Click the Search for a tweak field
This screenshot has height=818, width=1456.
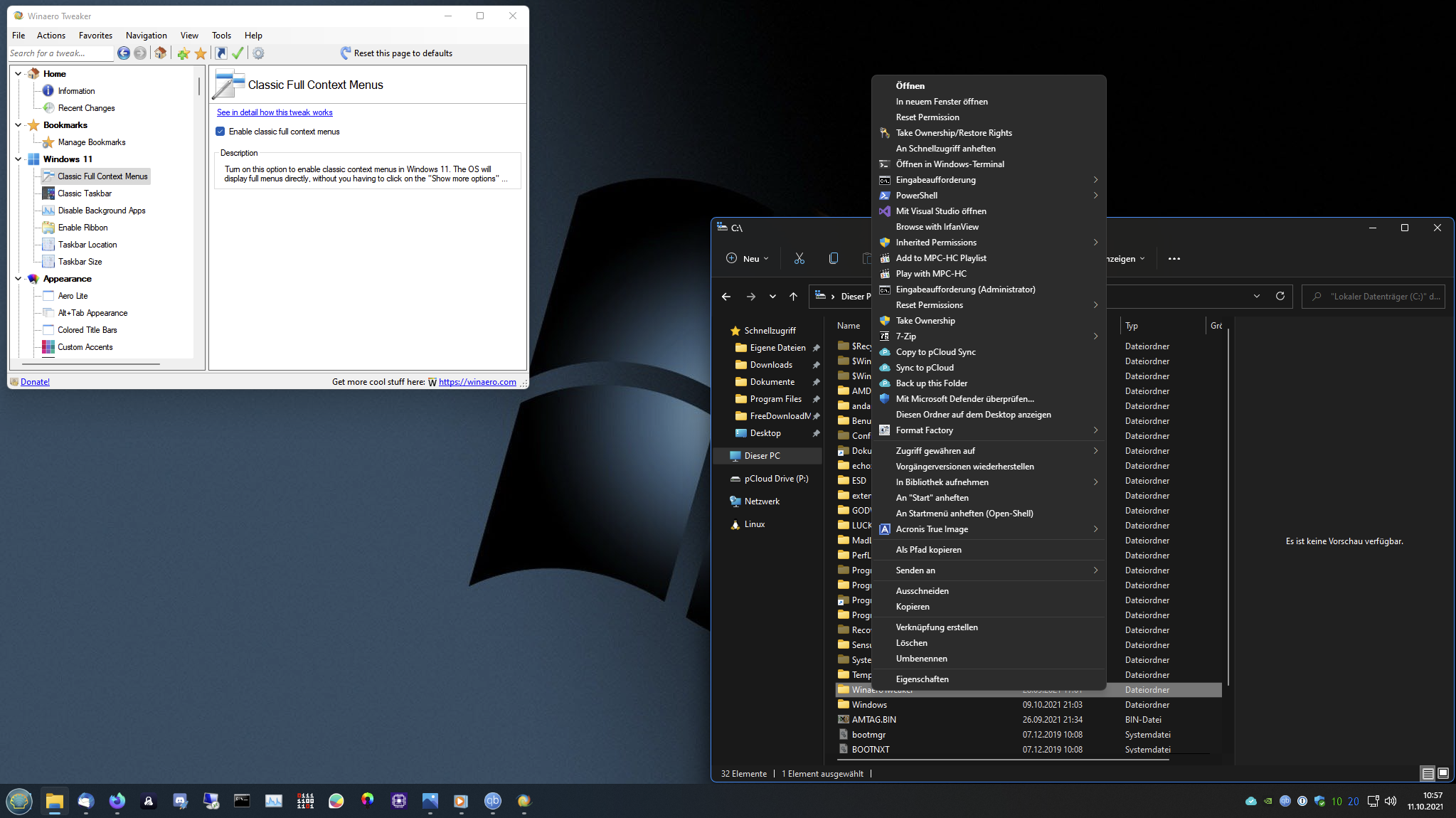point(60,53)
